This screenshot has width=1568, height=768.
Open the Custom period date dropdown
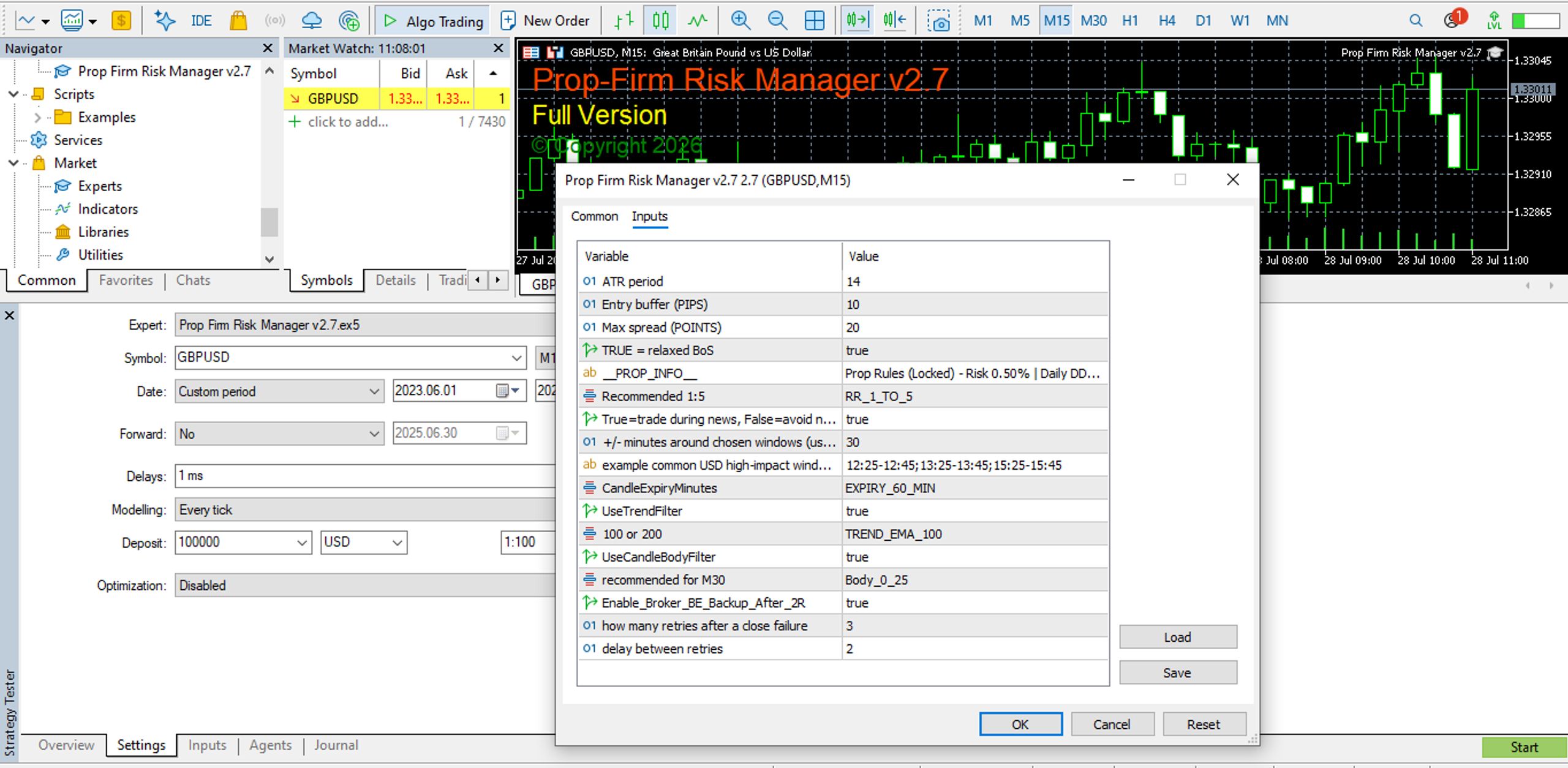pyautogui.click(x=374, y=391)
